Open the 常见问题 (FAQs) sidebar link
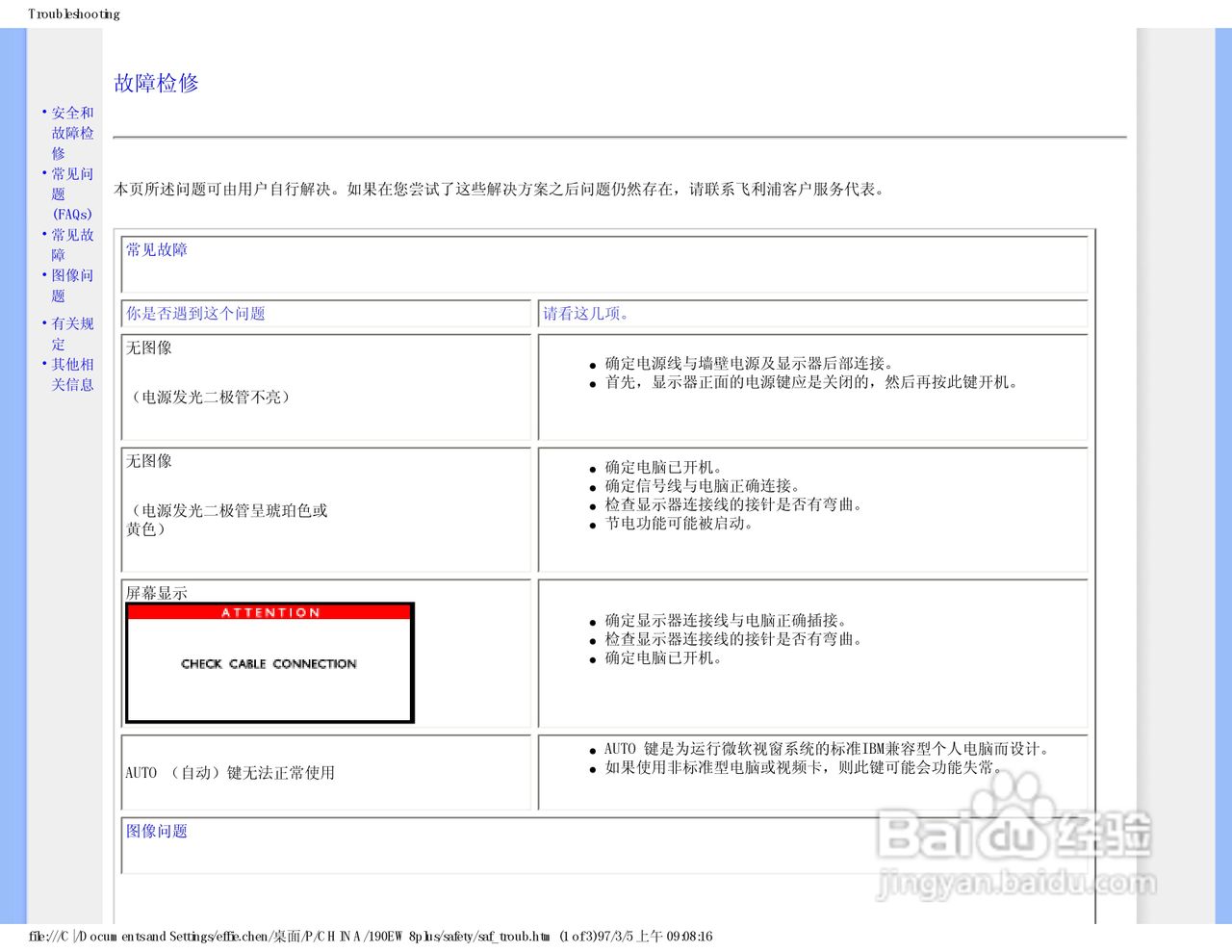The height and width of the screenshot is (952, 1232). click(x=72, y=193)
